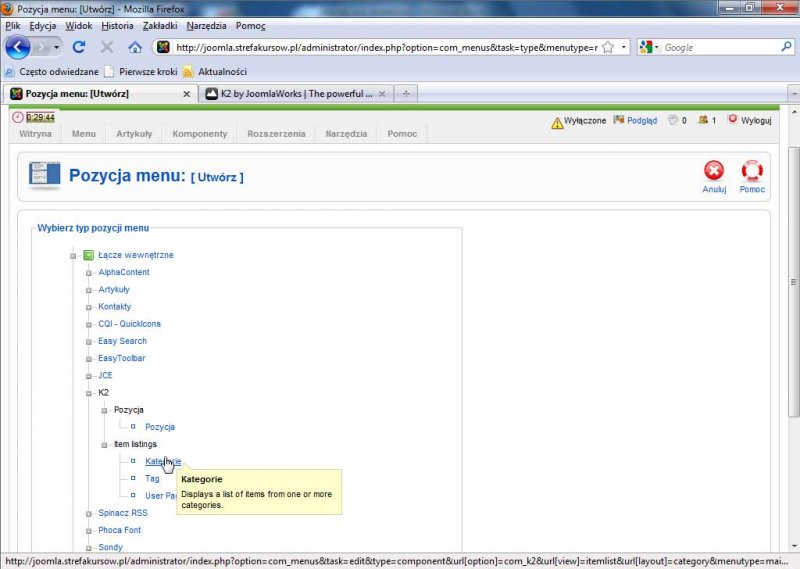Open a new browser tab

tap(405, 94)
